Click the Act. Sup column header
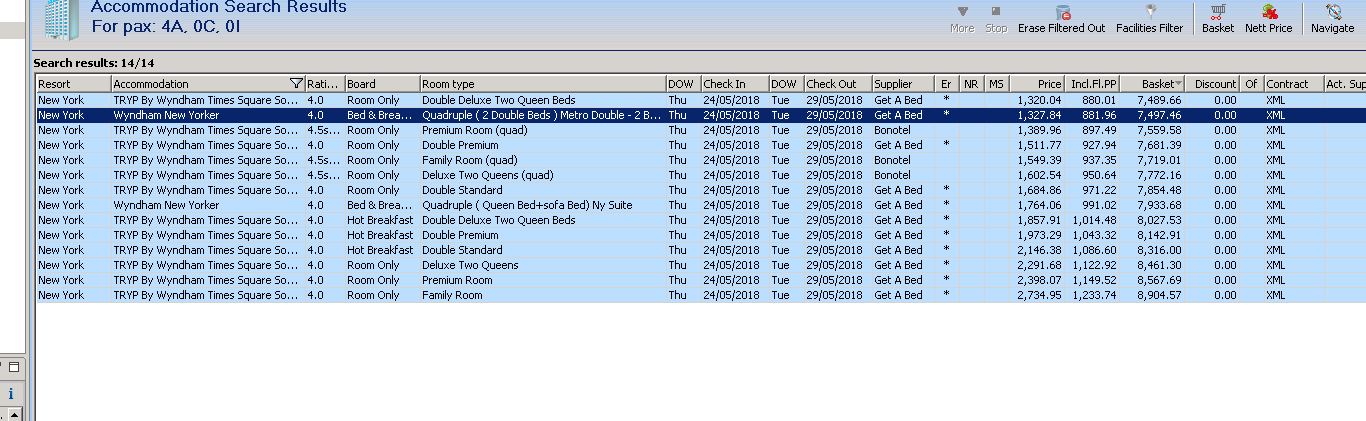The width and height of the screenshot is (1366, 421). (1345, 84)
